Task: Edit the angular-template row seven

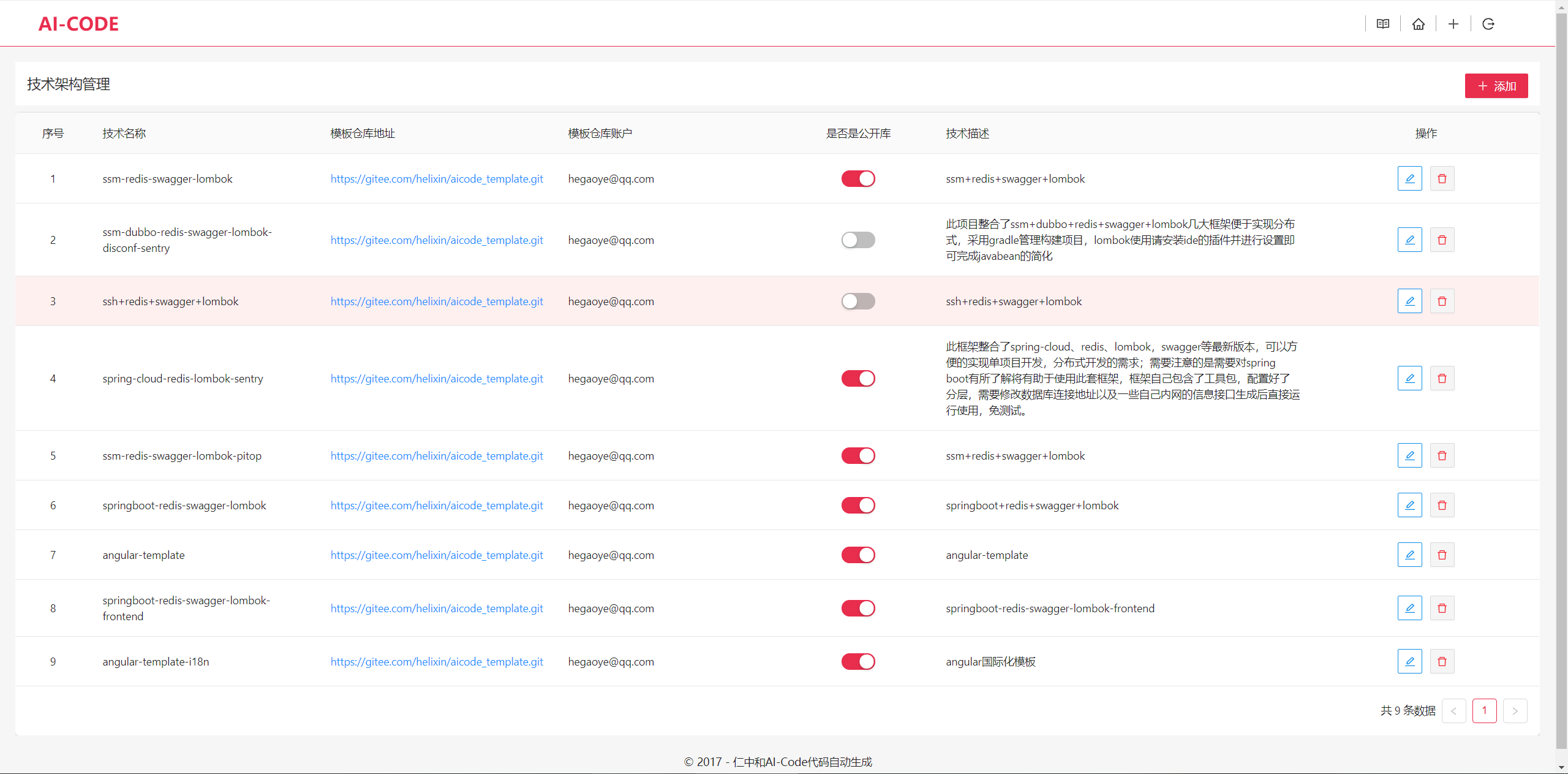Action: click(x=1409, y=555)
